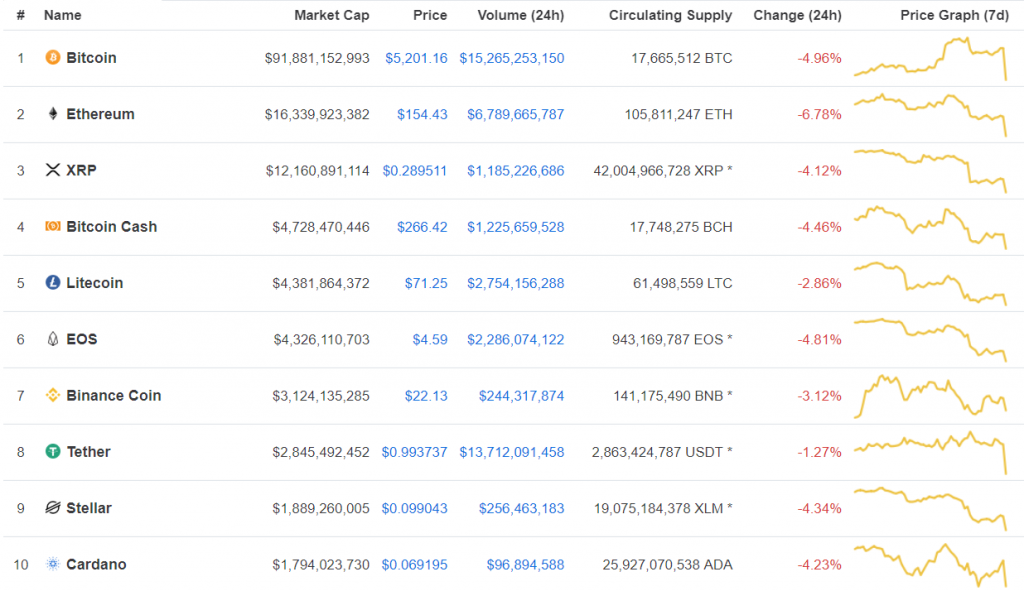Open Ethereum 7-day price graph
Image resolution: width=1024 pixels, height=591 pixels.
tap(931, 114)
